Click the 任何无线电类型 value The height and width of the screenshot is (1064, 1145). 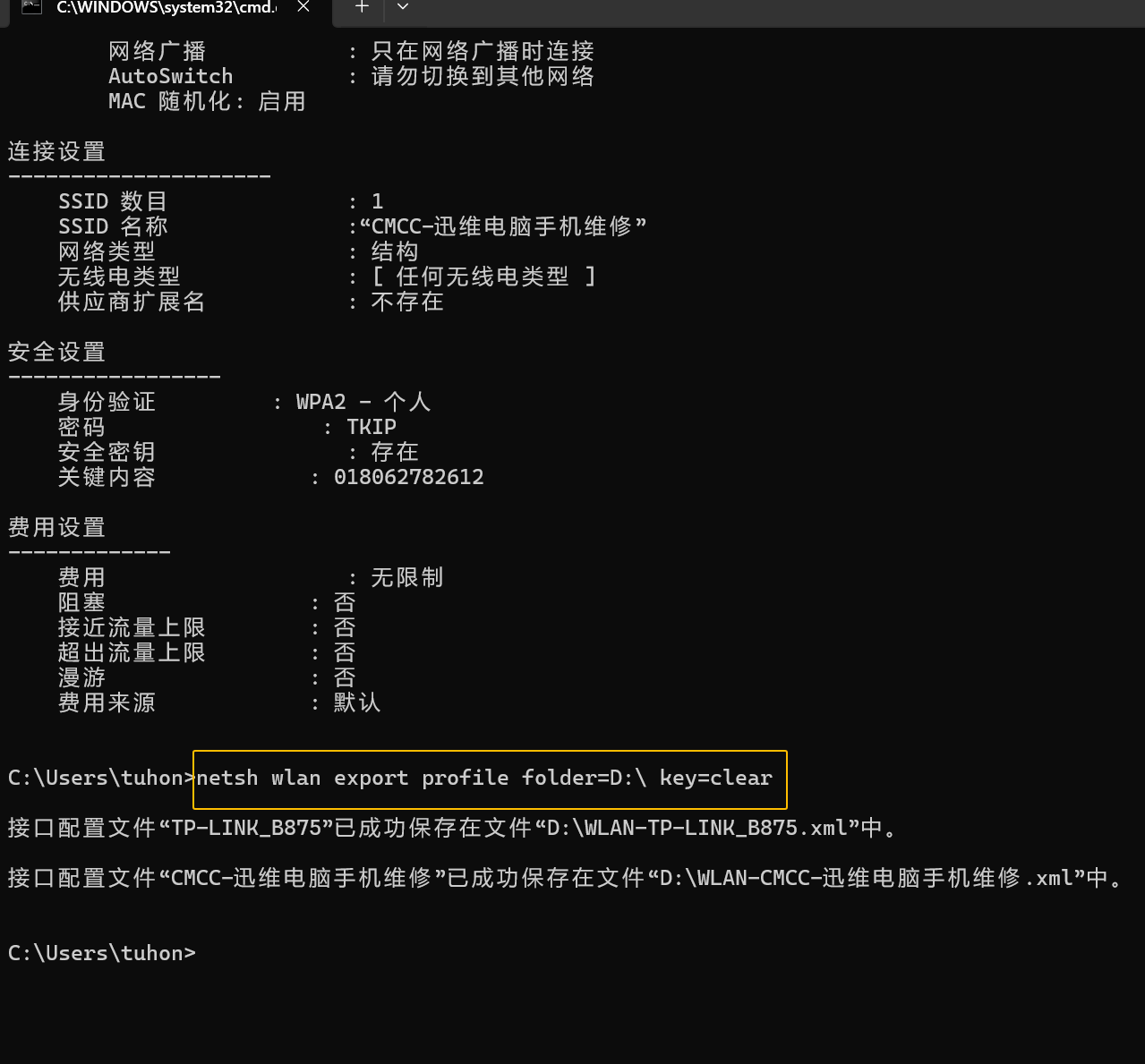point(483,277)
